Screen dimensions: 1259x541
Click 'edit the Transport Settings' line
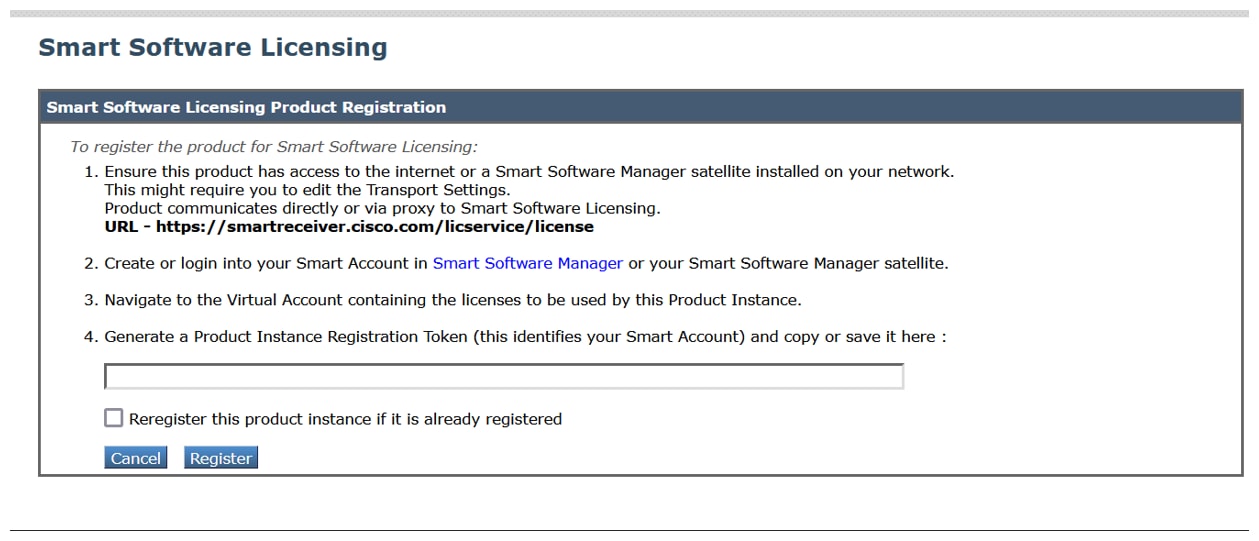click(x=307, y=190)
